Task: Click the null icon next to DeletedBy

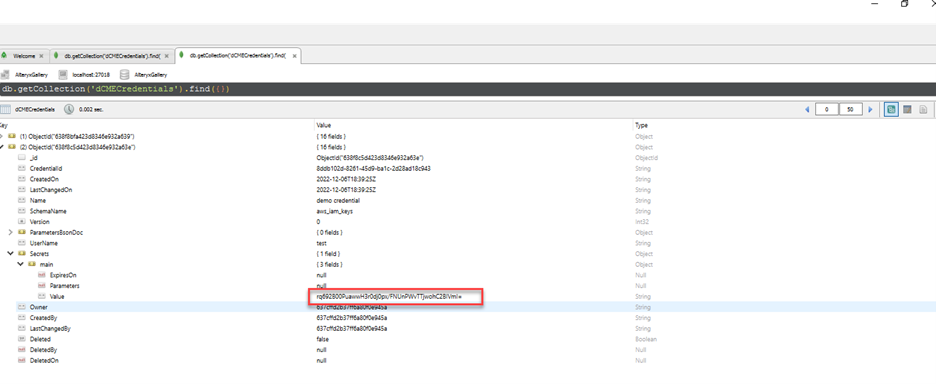Action: point(22,350)
